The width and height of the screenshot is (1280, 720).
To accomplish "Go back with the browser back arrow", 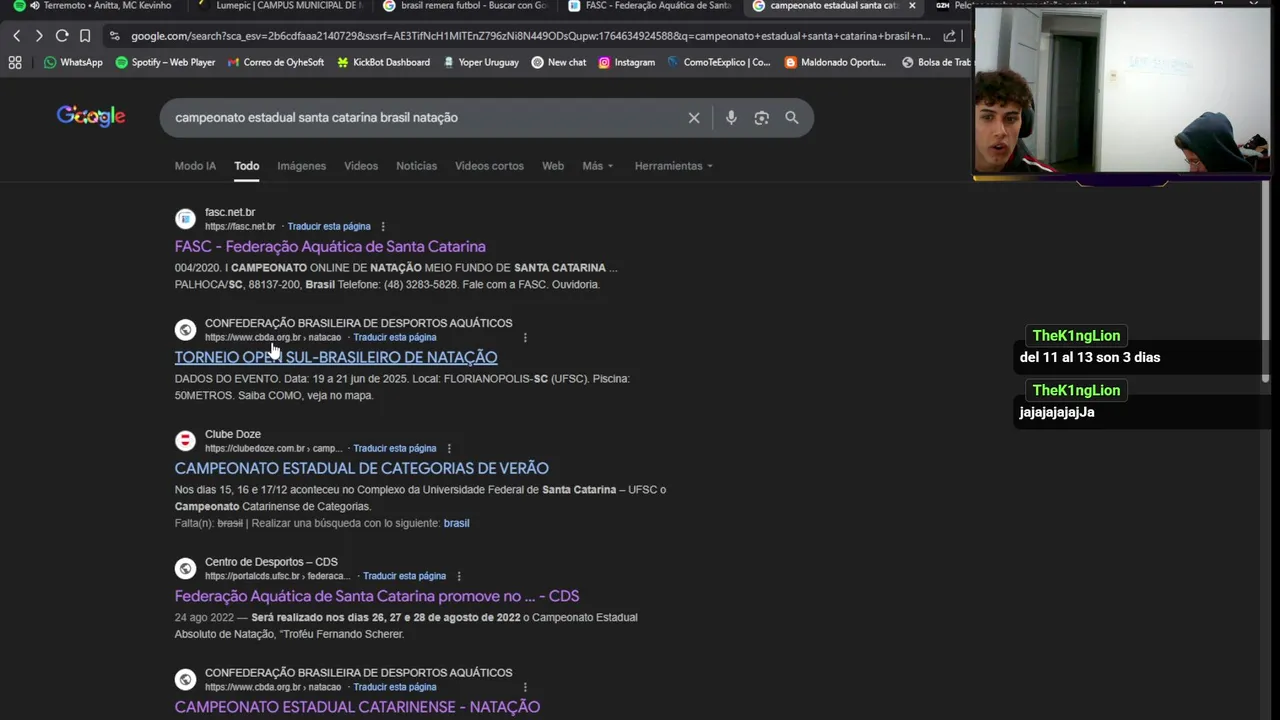I will point(16,36).
